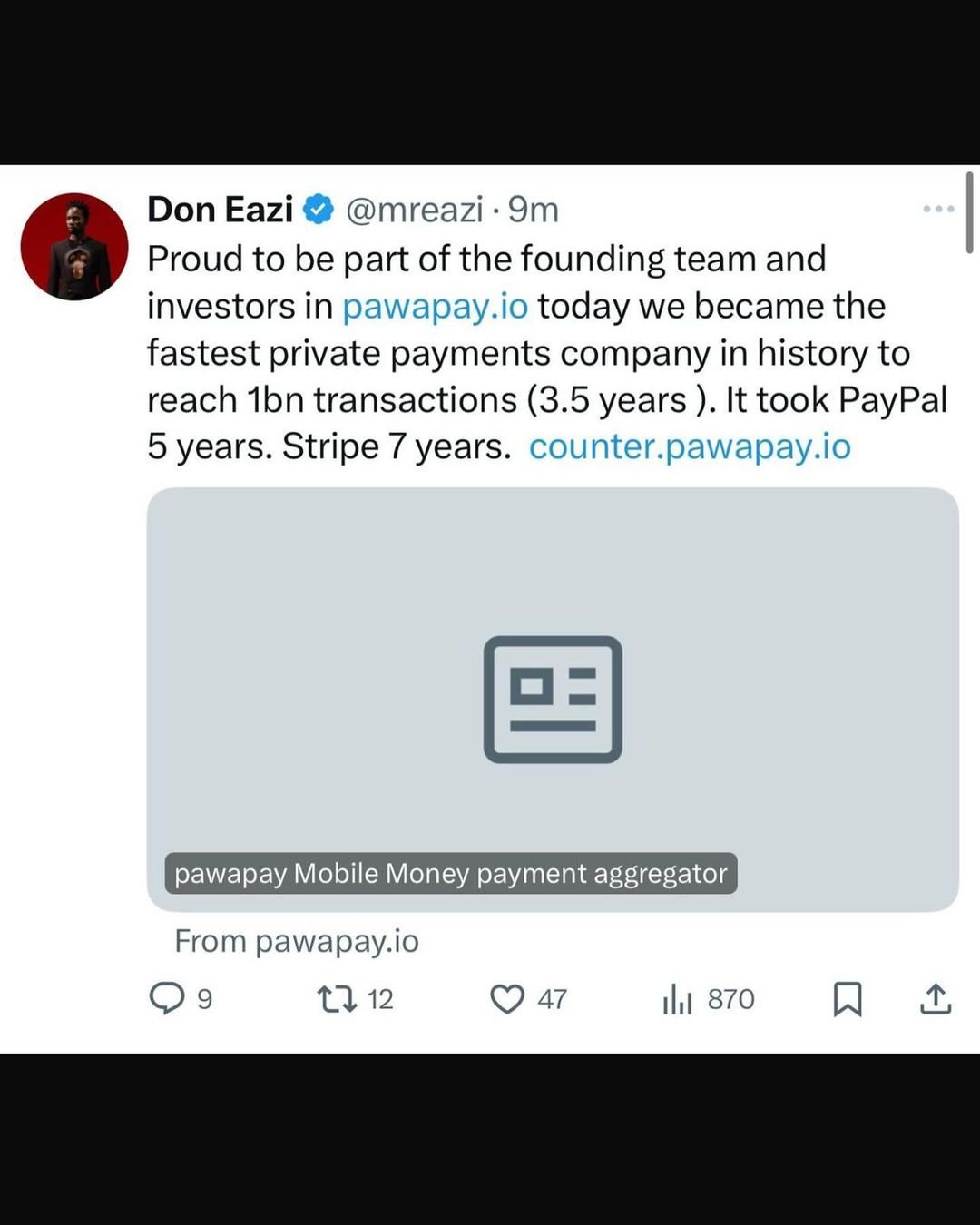The image size is (980, 1225).
Task: Open the @mreazi handle link
Action: 415,210
